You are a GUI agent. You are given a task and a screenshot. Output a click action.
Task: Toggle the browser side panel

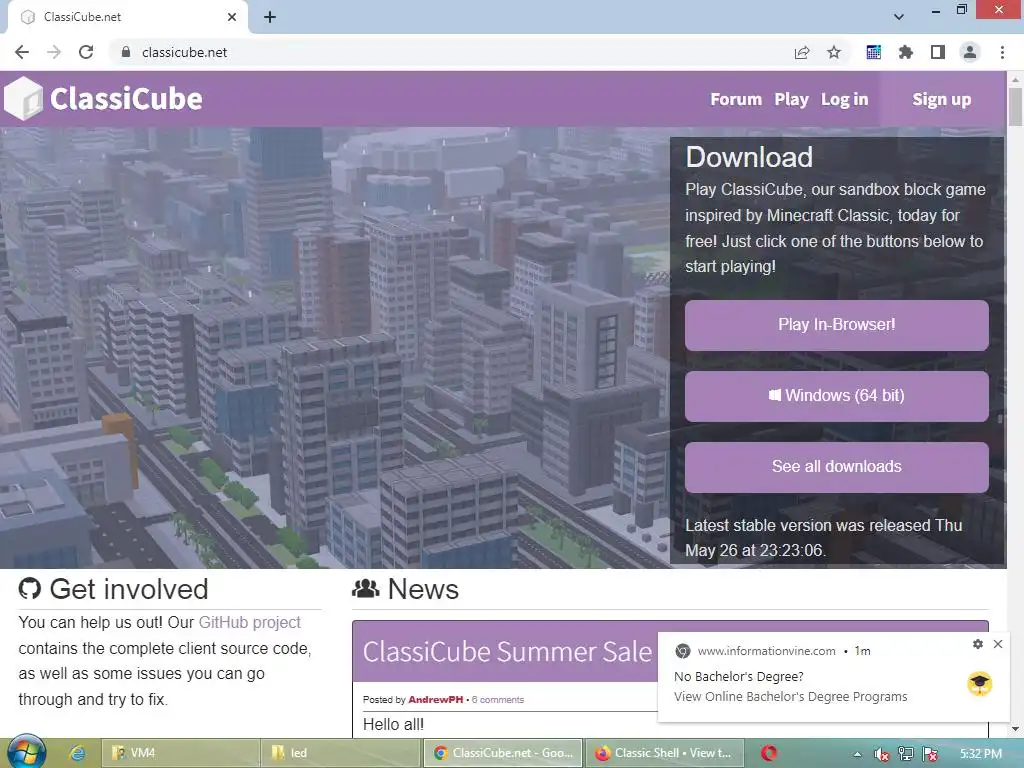coord(938,52)
